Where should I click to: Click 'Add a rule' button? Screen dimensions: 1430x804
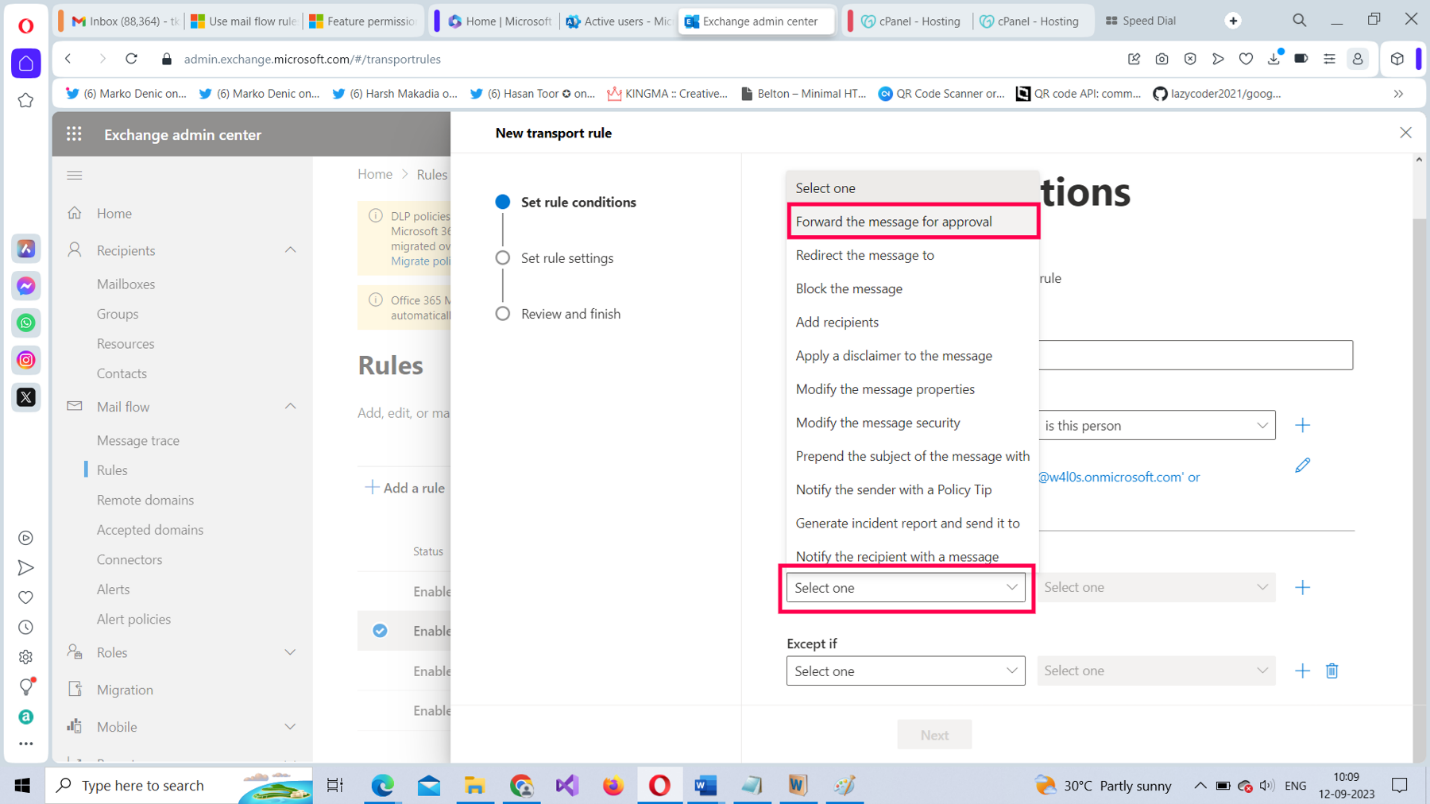point(405,488)
